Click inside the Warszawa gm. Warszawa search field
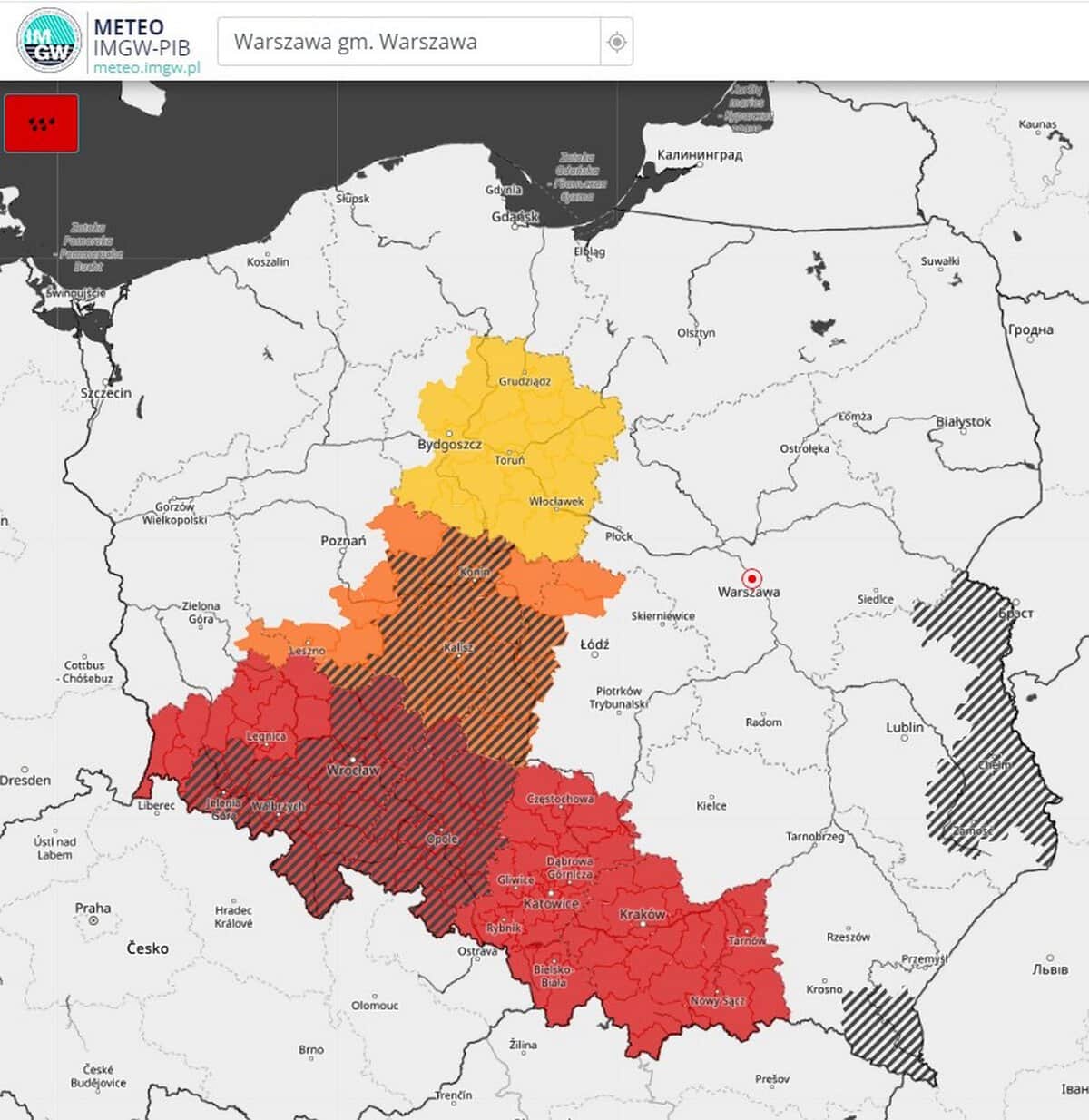The image size is (1089, 1120). click(408, 42)
